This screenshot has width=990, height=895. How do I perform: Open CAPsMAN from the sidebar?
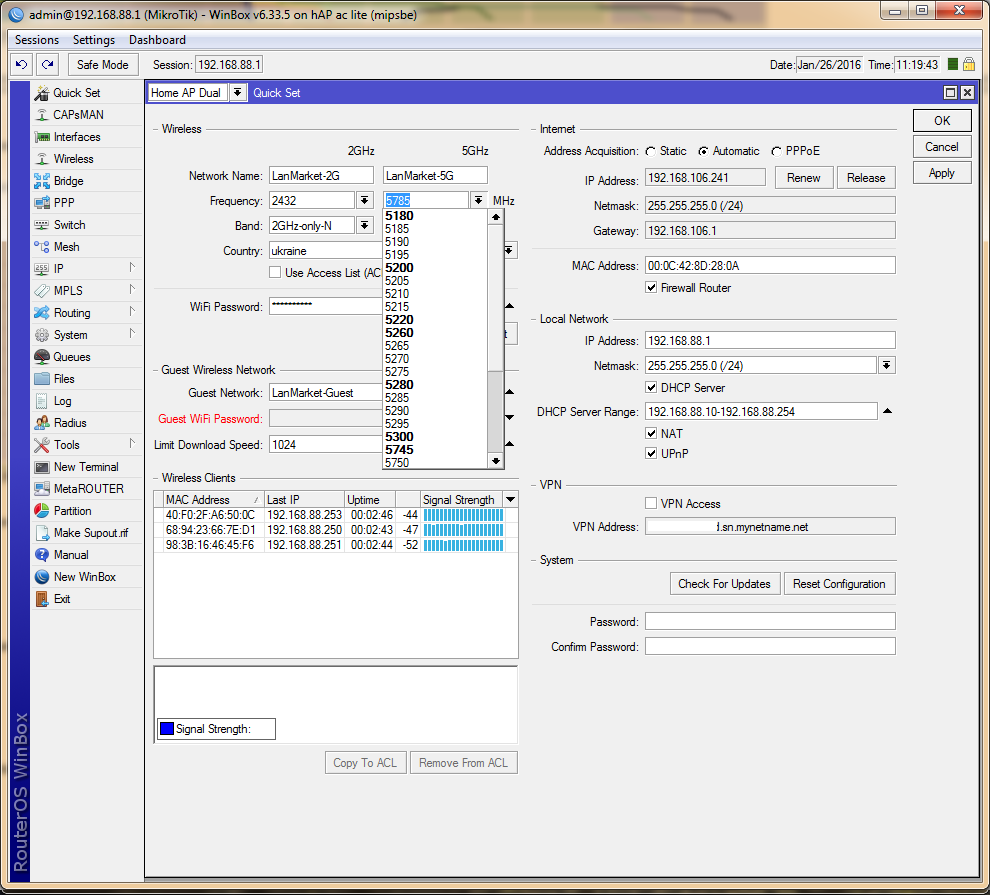click(x=77, y=115)
